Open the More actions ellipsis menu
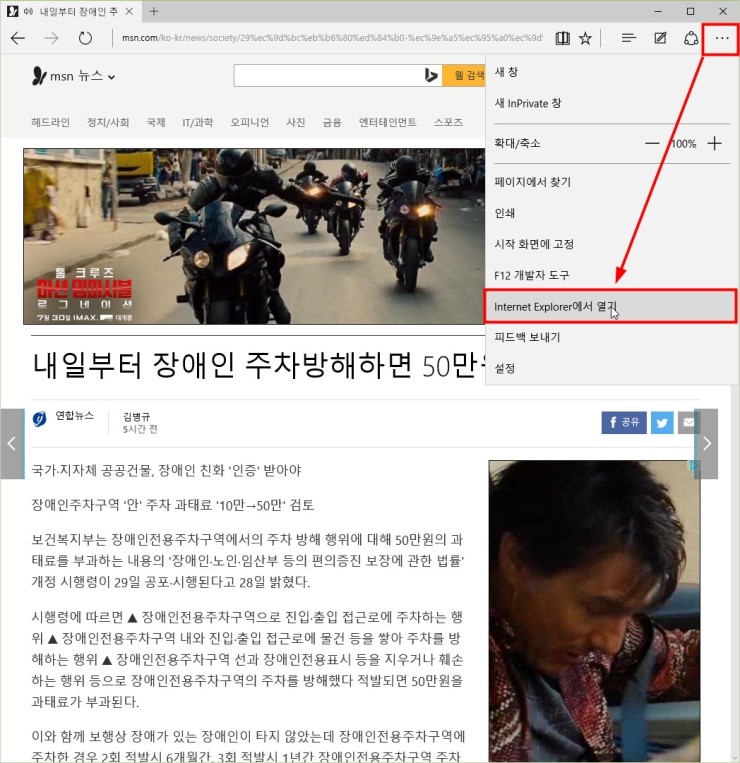 pos(722,38)
